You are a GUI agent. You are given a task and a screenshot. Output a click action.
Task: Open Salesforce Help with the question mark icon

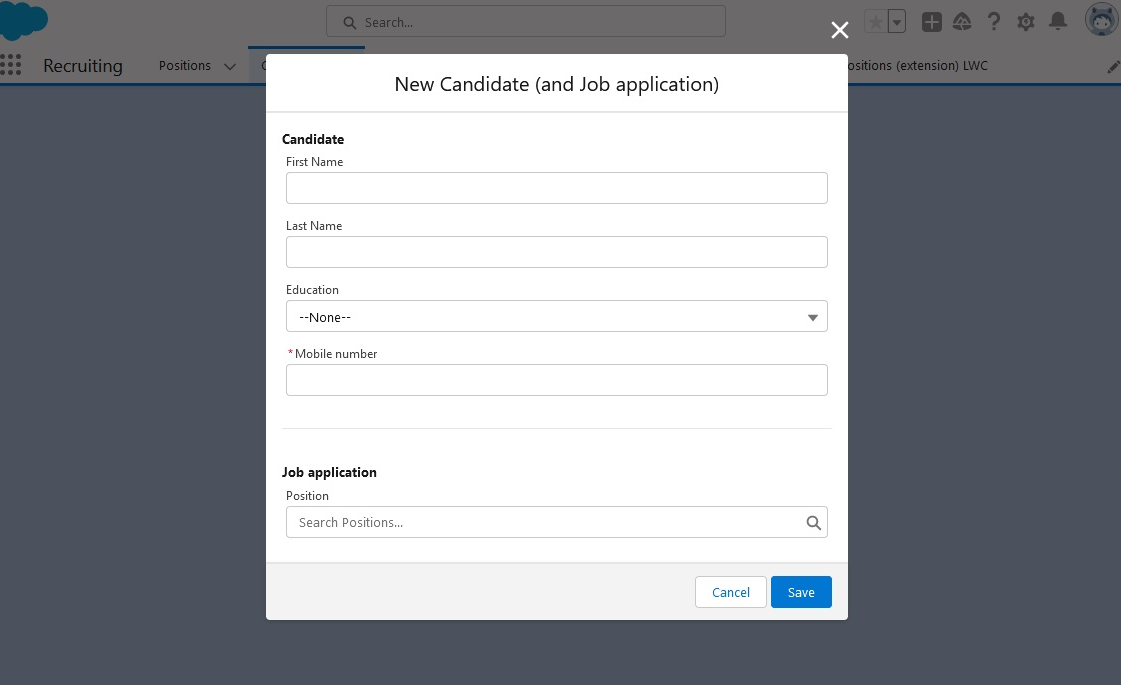(x=994, y=21)
